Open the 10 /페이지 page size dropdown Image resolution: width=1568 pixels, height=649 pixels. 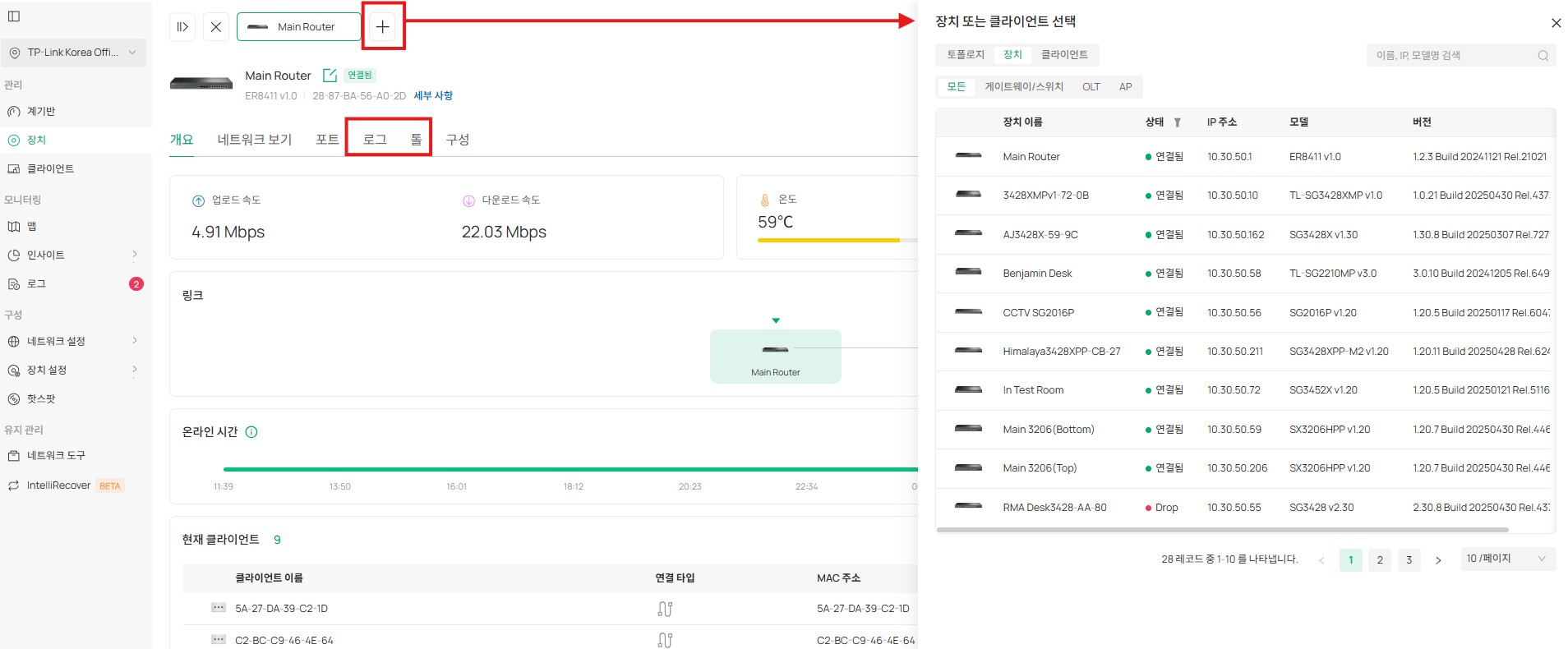pos(1508,559)
